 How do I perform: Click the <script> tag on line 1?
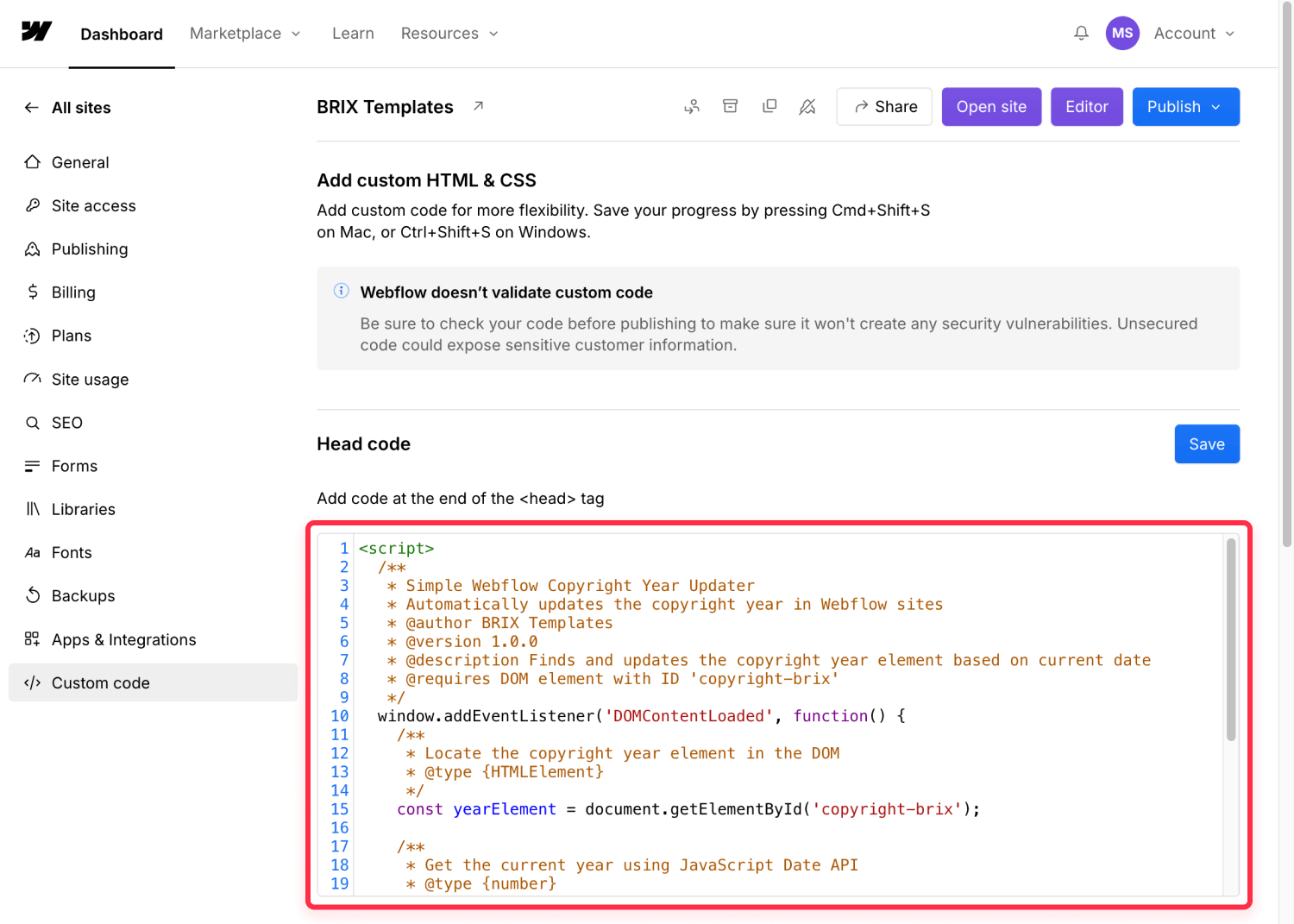click(397, 549)
